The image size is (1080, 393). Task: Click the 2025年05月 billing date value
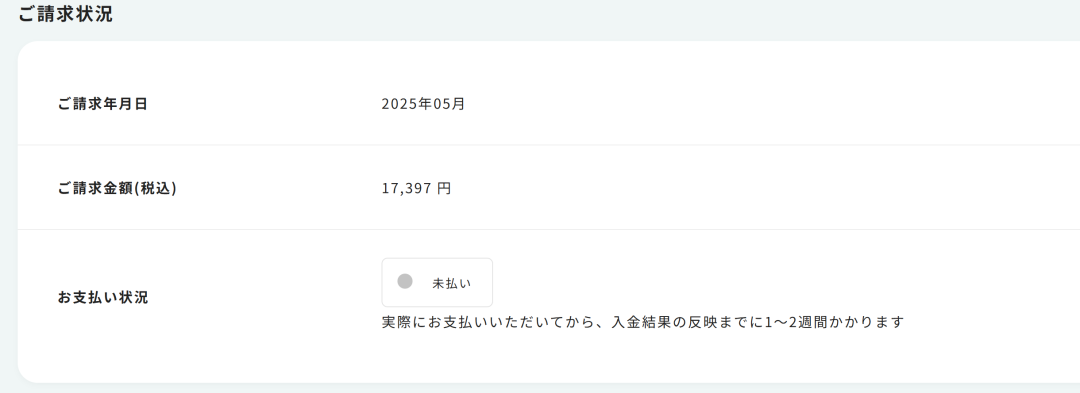tap(424, 105)
